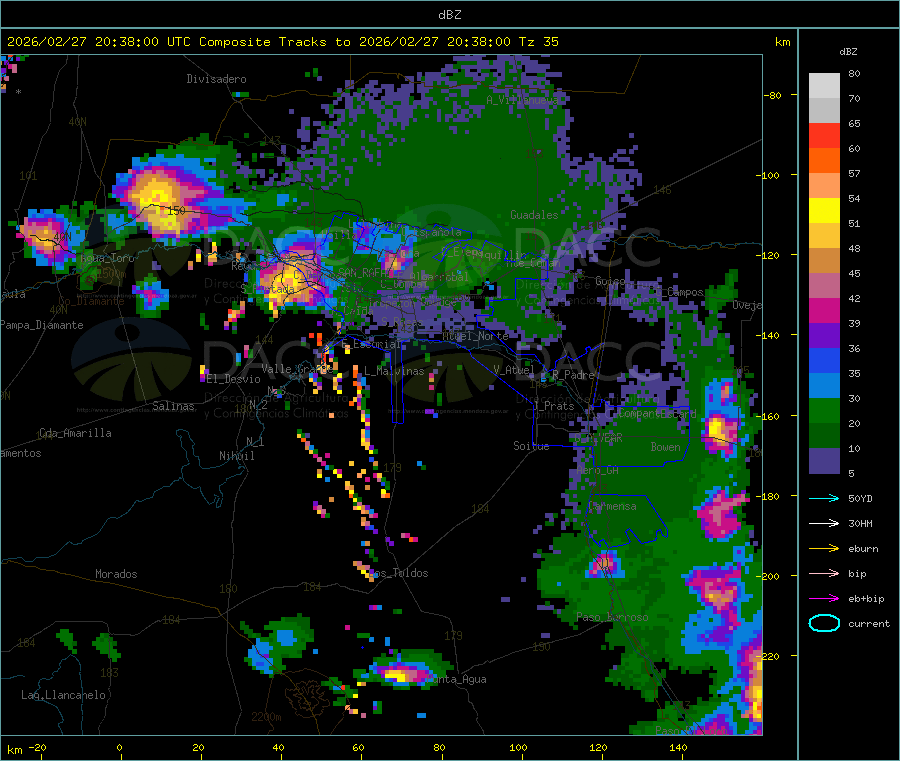Select the purple 36-39 dBZ legend swatch
The image size is (900, 761).
(x=824, y=336)
